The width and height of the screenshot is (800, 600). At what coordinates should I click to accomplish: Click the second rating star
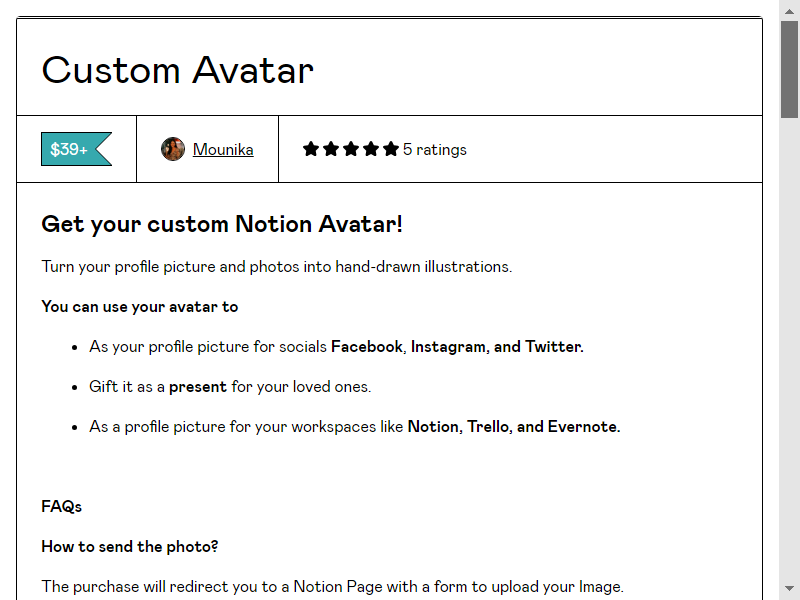click(x=331, y=149)
